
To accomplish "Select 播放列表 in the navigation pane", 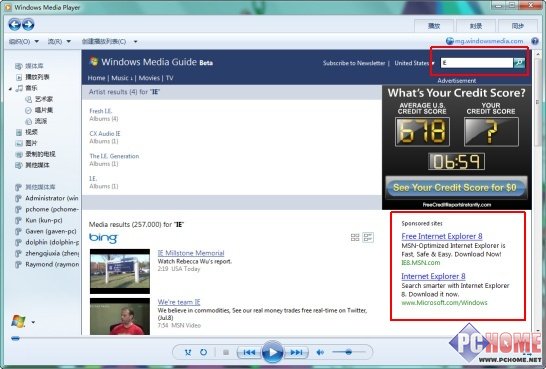I will click(x=37, y=77).
